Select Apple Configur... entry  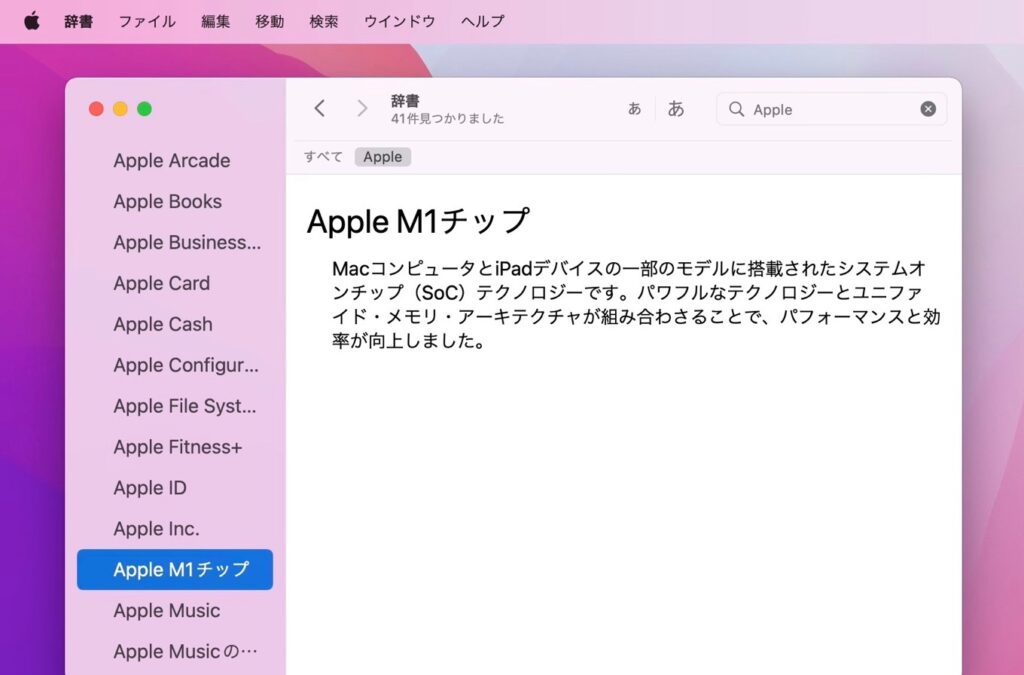pos(186,365)
